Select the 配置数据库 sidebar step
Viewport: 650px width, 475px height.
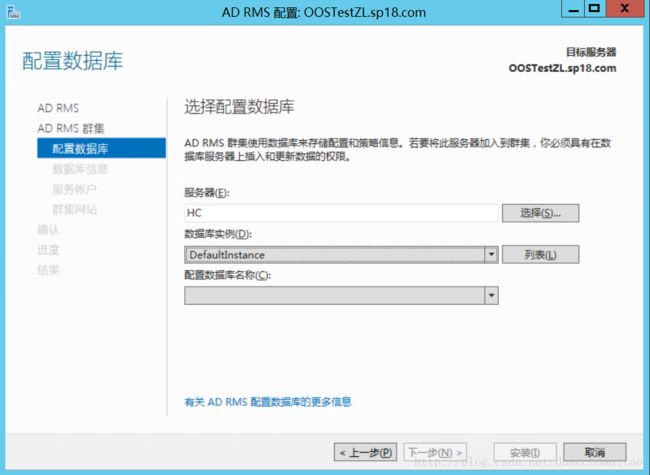[102, 148]
